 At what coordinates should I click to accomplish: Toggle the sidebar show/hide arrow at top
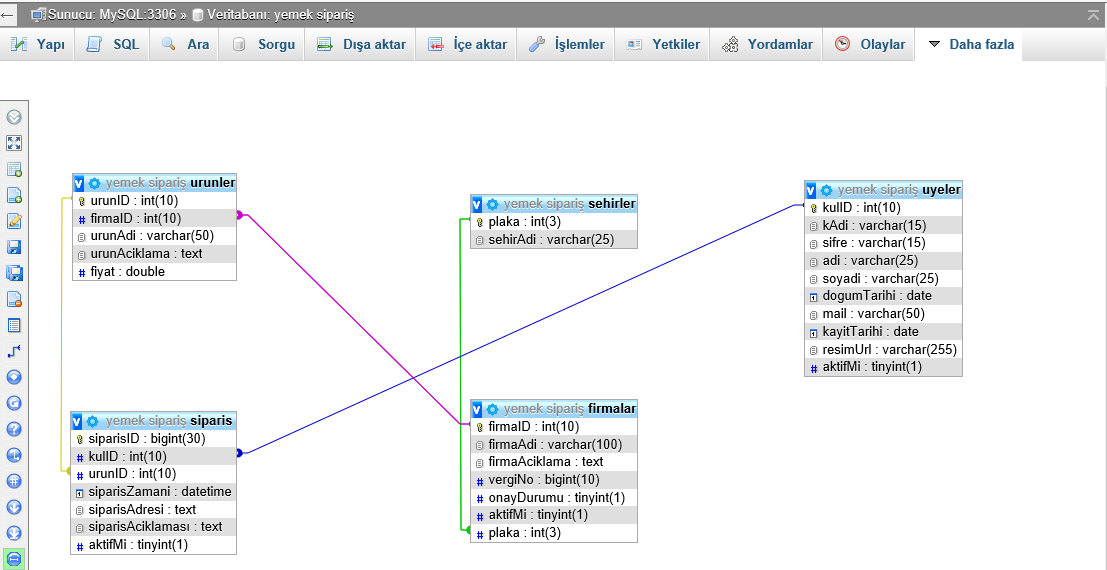(x=14, y=117)
